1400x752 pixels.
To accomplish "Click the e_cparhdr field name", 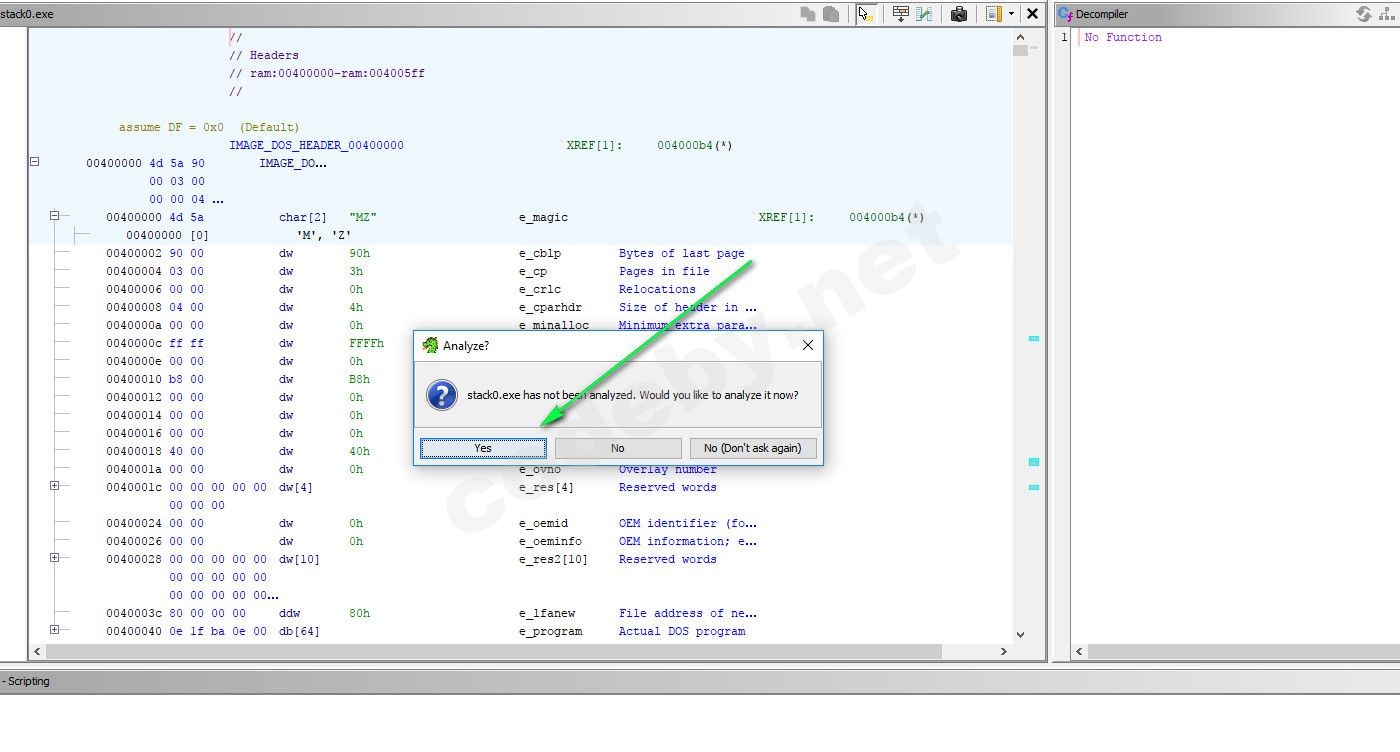I will coord(550,307).
